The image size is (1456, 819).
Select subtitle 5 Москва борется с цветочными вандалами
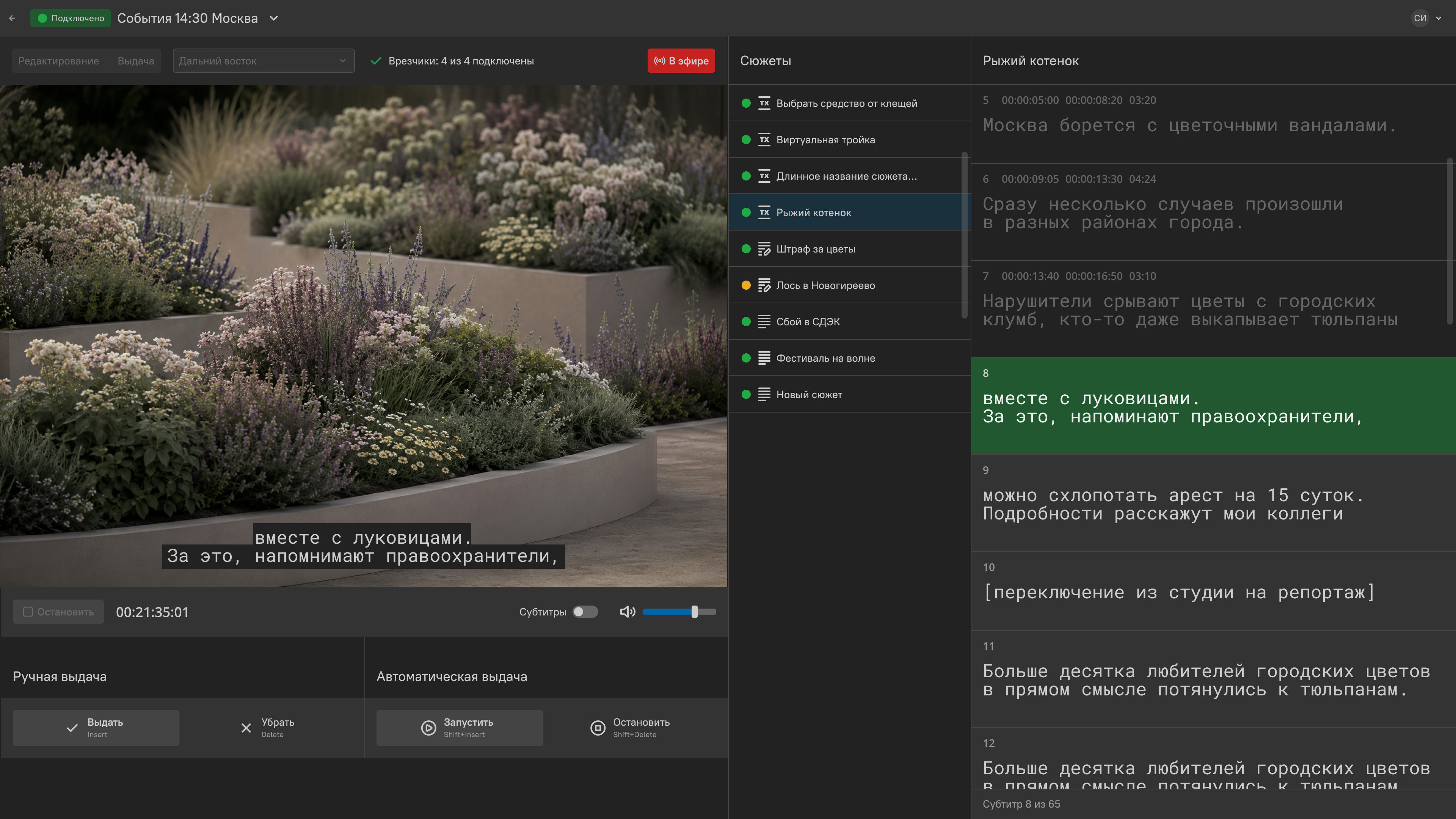(1213, 124)
